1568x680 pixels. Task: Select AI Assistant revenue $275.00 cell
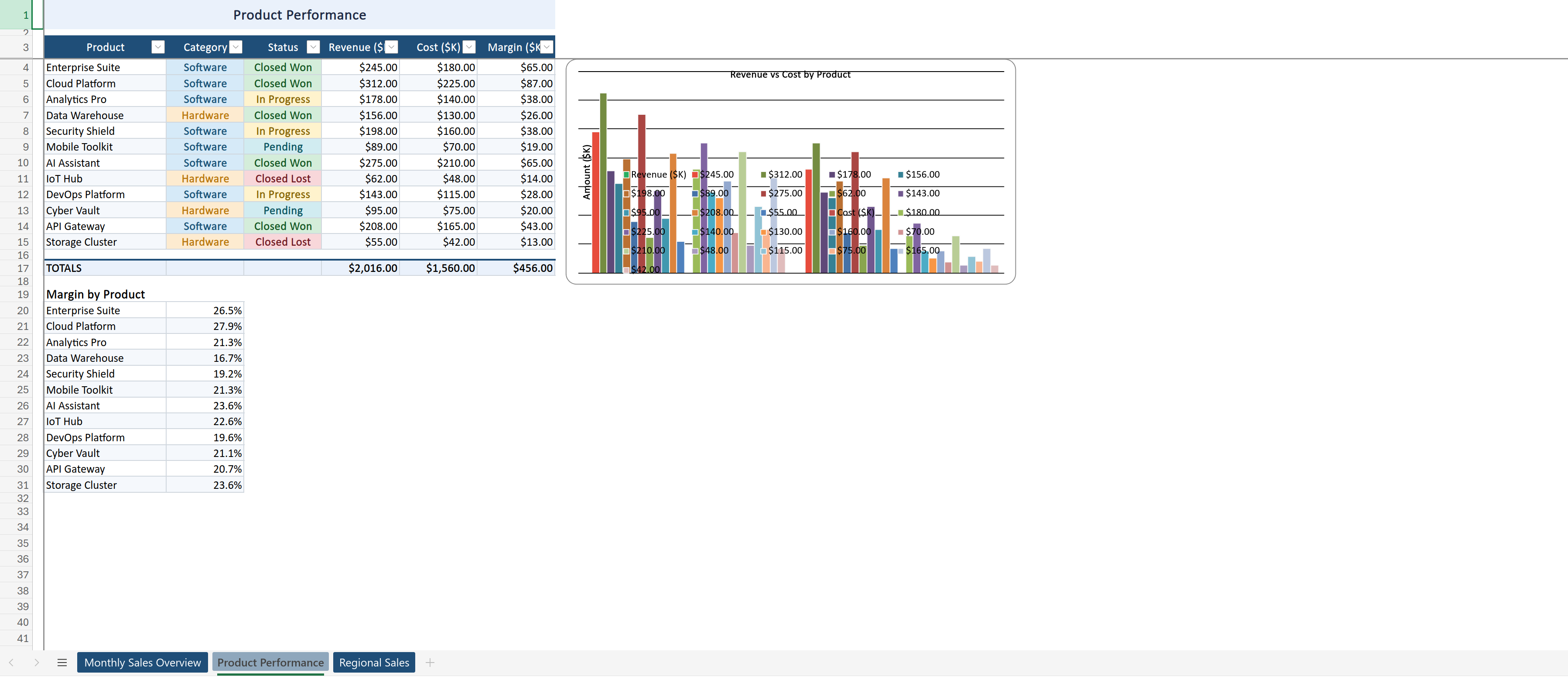coord(360,163)
